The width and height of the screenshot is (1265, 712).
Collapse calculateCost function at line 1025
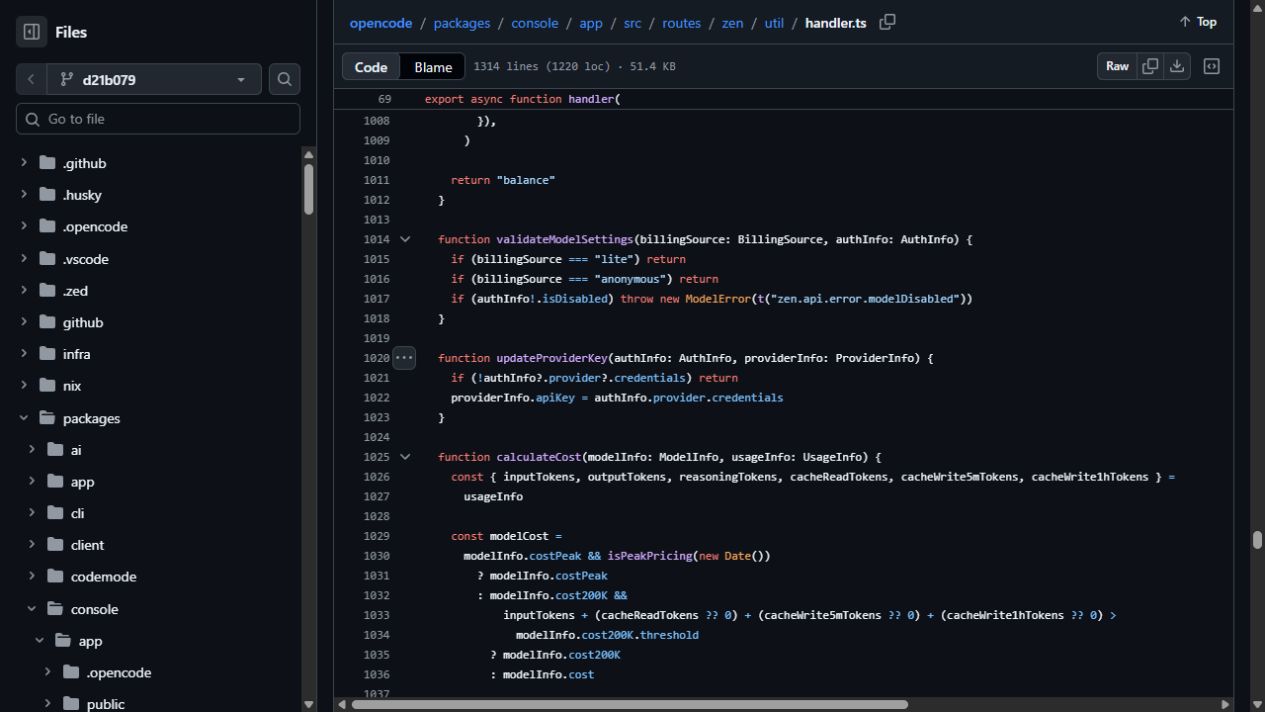[x=405, y=457]
